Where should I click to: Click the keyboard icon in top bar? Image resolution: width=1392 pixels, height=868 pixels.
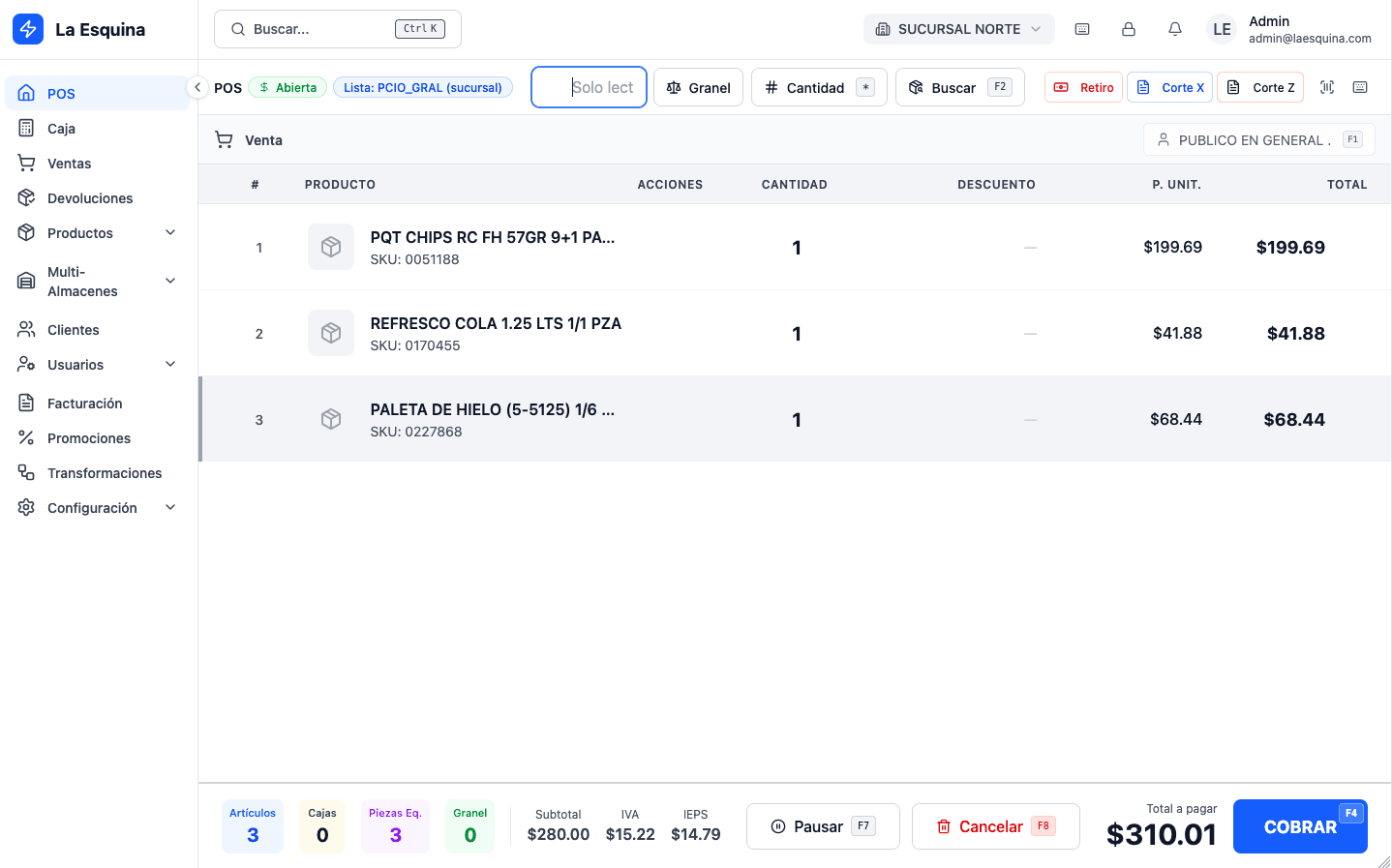coord(1082,29)
